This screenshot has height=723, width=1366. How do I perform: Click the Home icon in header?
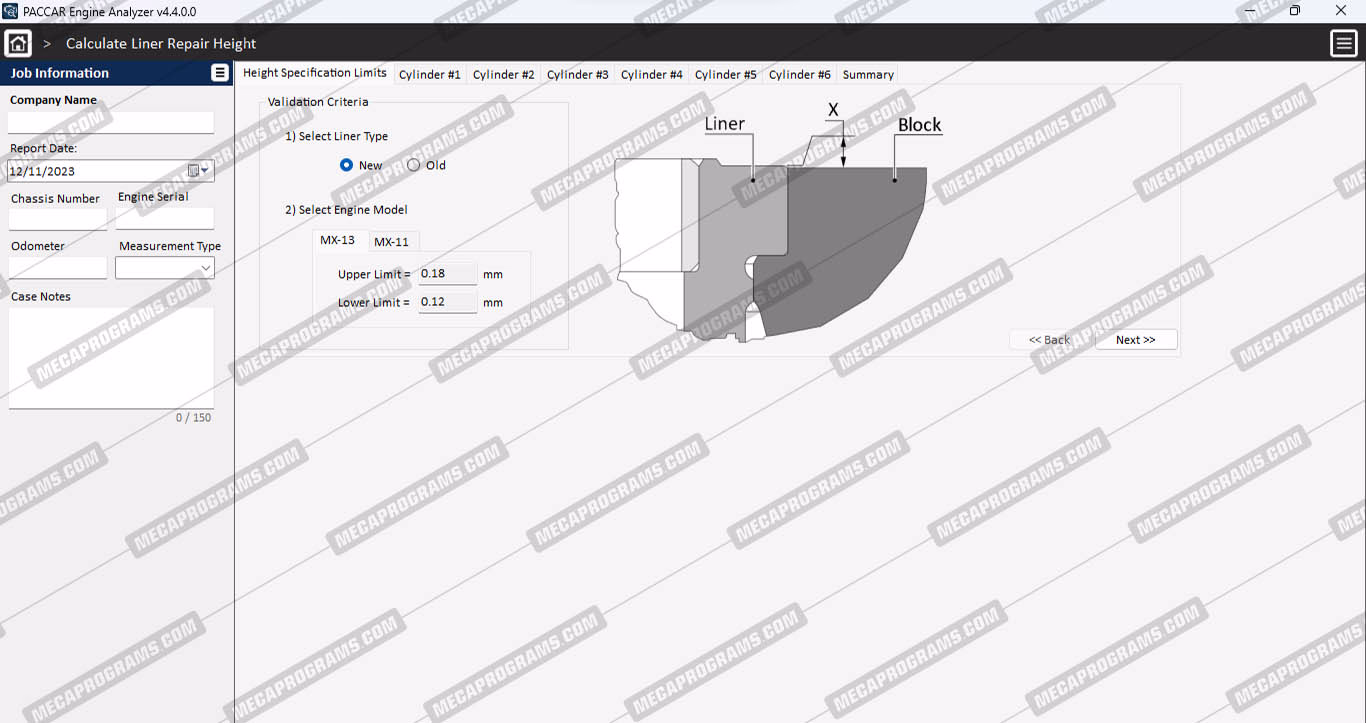point(18,43)
